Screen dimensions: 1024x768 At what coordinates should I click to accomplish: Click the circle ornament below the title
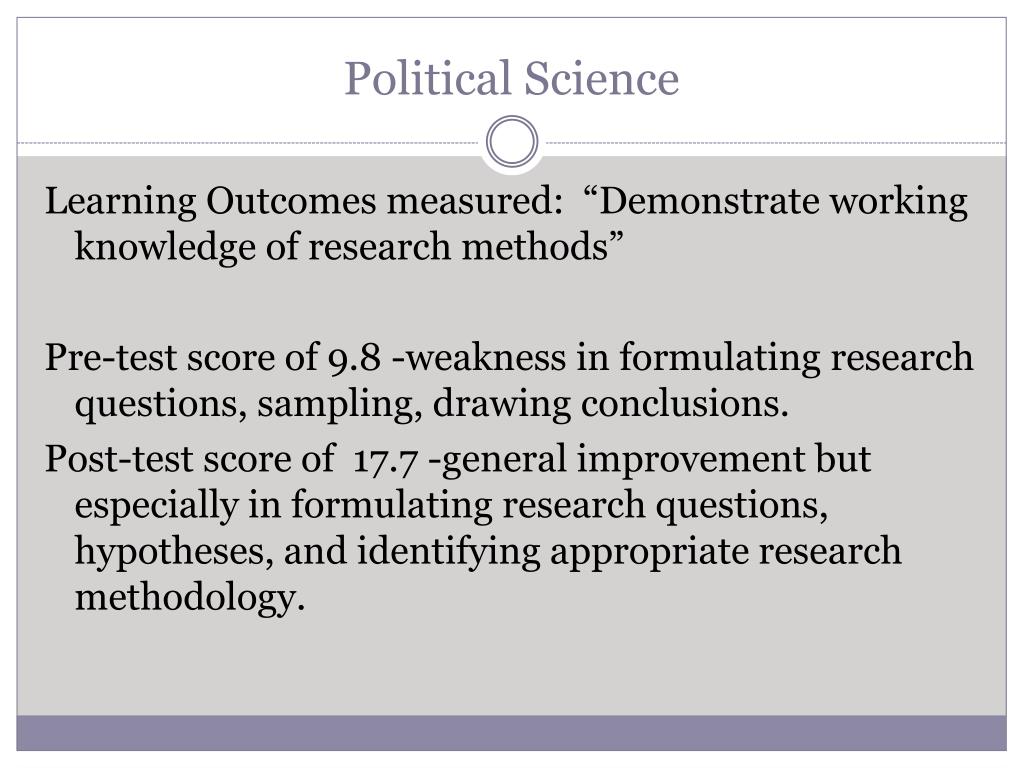(512, 141)
